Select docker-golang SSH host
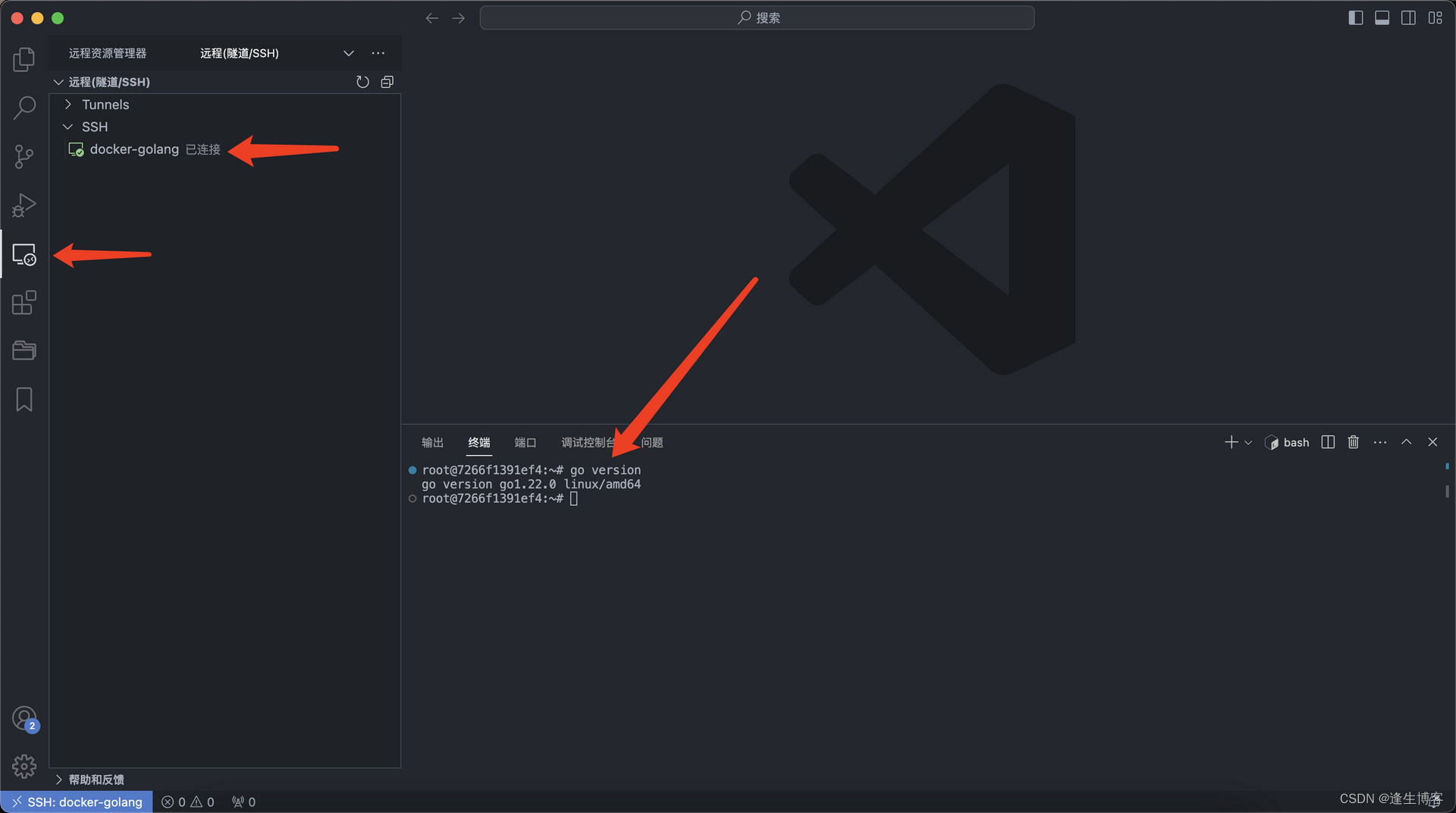The image size is (1456, 813). [225, 149]
